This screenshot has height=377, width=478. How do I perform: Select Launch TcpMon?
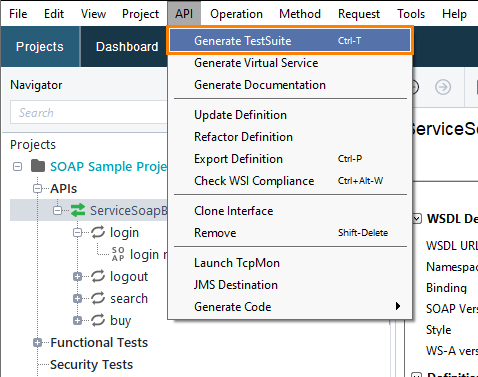290,263
